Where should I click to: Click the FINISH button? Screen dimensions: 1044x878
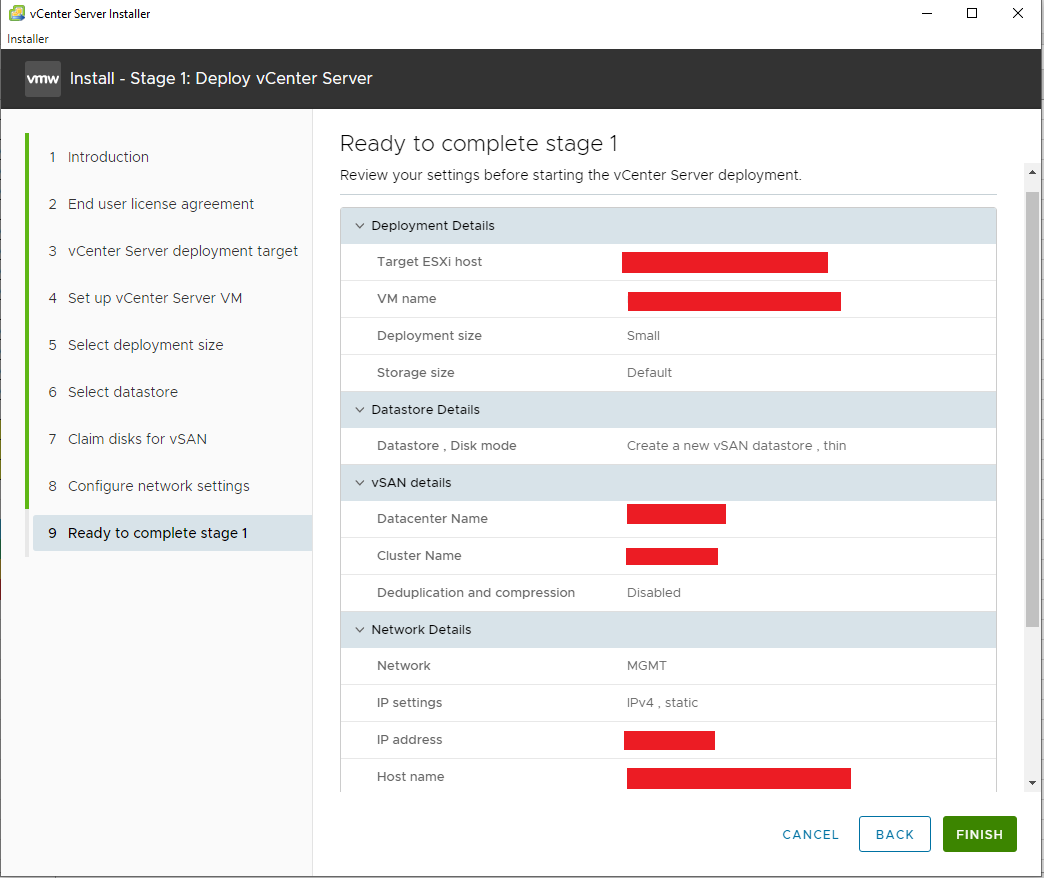coord(979,834)
